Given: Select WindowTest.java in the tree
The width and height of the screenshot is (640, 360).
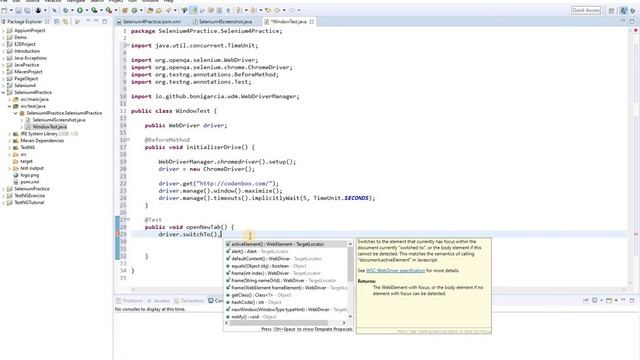Looking at the screenshot, I should [x=49, y=127].
